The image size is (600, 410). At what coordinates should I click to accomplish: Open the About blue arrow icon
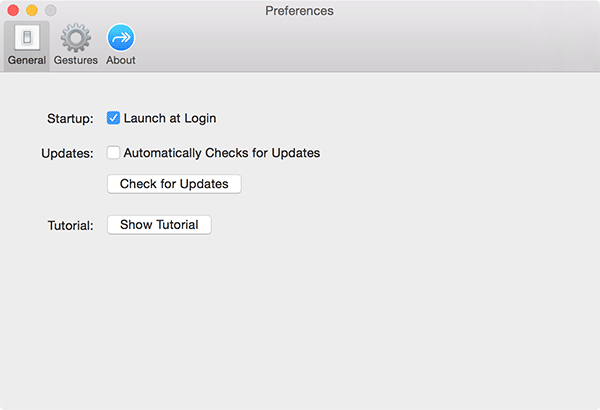coord(121,38)
